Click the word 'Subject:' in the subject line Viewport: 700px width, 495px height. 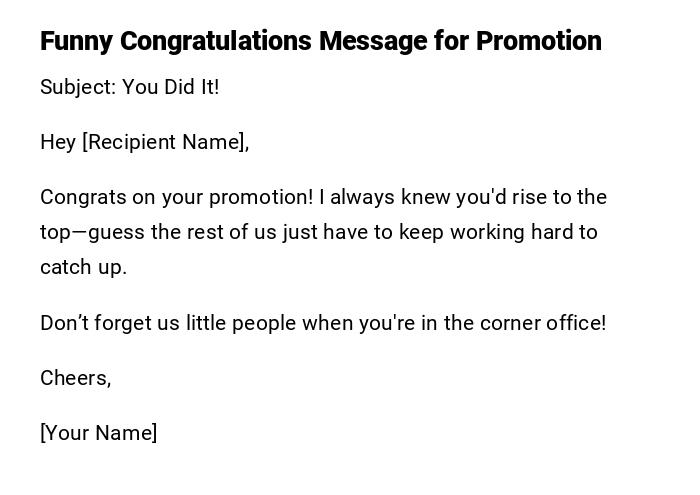78,87
